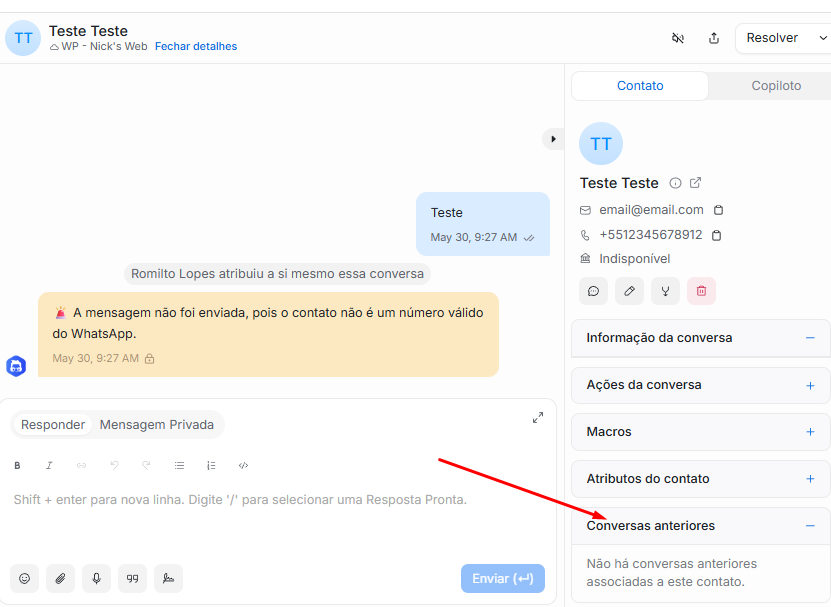Open the Resolver dropdown arrow
Screen dimensions: 831x607
(823, 38)
